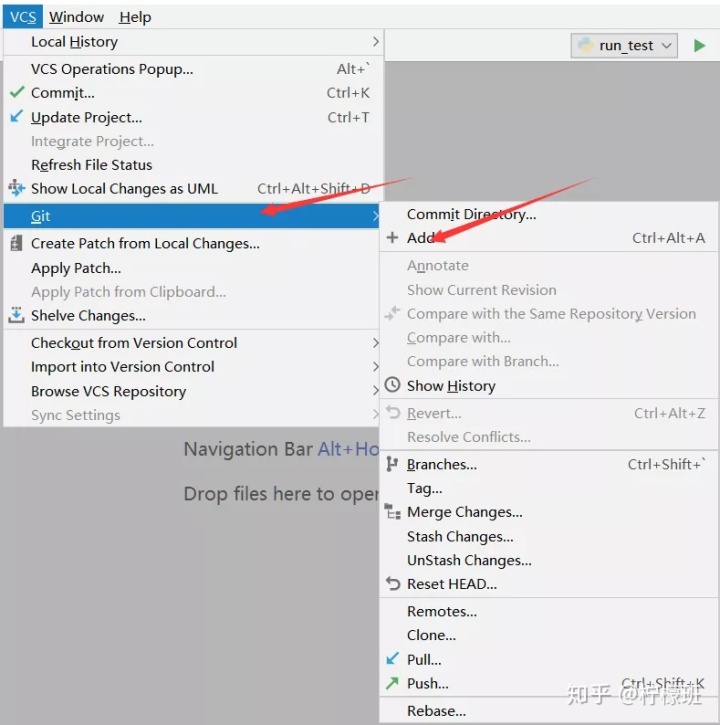Choose Clone... in Git submenu
Image resolution: width=720 pixels, height=725 pixels.
coord(549,635)
